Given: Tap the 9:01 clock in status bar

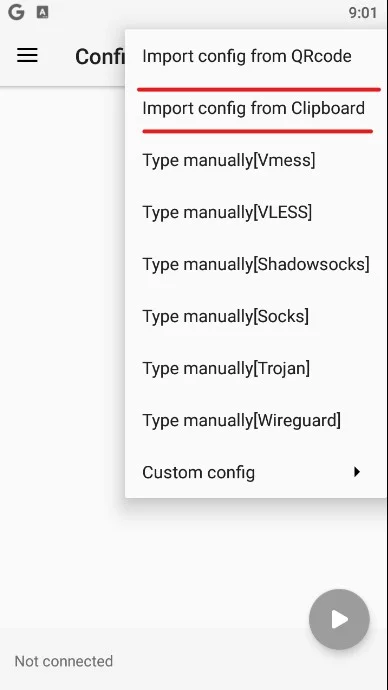Looking at the screenshot, I should pyautogui.click(x=362, y=13).
